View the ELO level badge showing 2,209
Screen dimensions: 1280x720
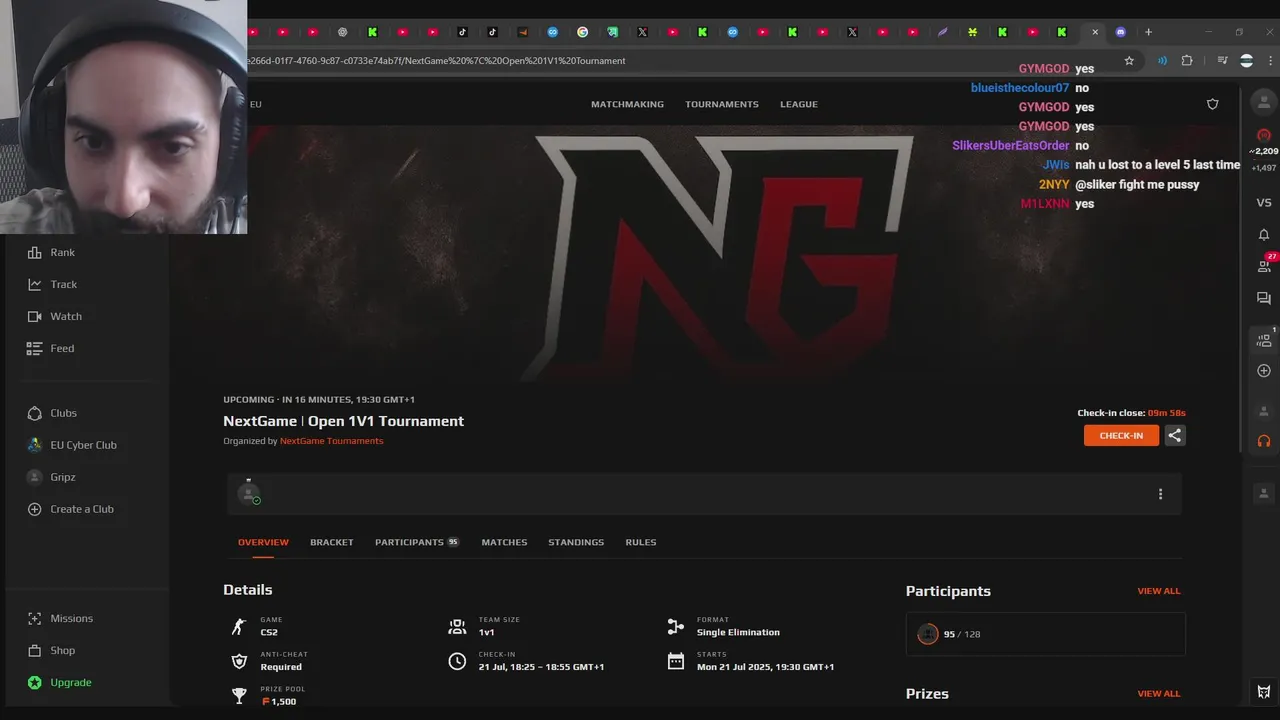click(1264, 143)
